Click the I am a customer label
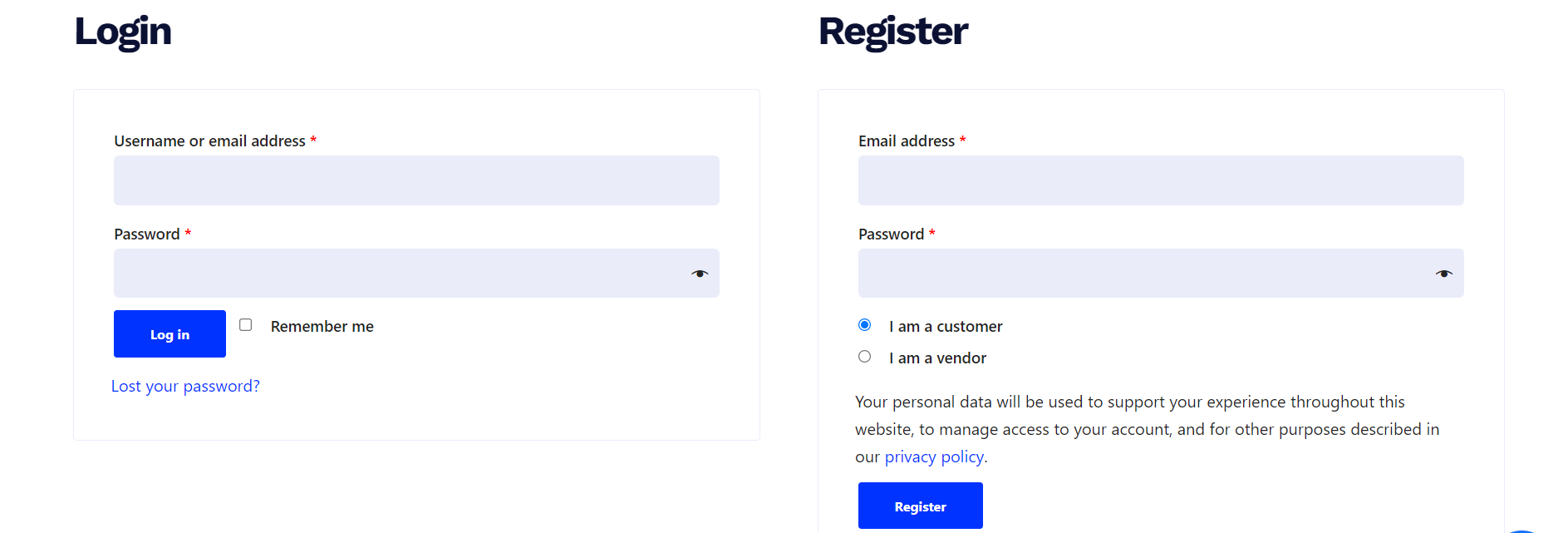Screen dimensions: 1568x533 [946, 327]
